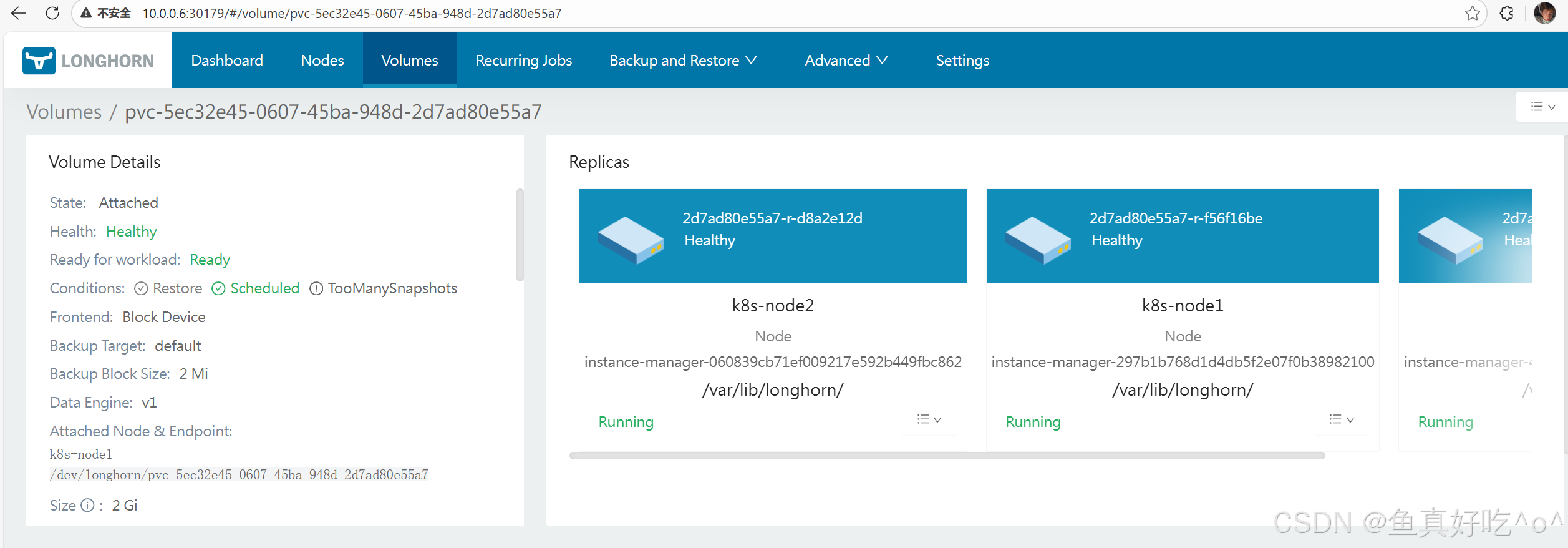This screenshot has width=1568, height=548.
Task: Click the Healthy label on replica r-d8a2e12d
Action: [710, 240]
